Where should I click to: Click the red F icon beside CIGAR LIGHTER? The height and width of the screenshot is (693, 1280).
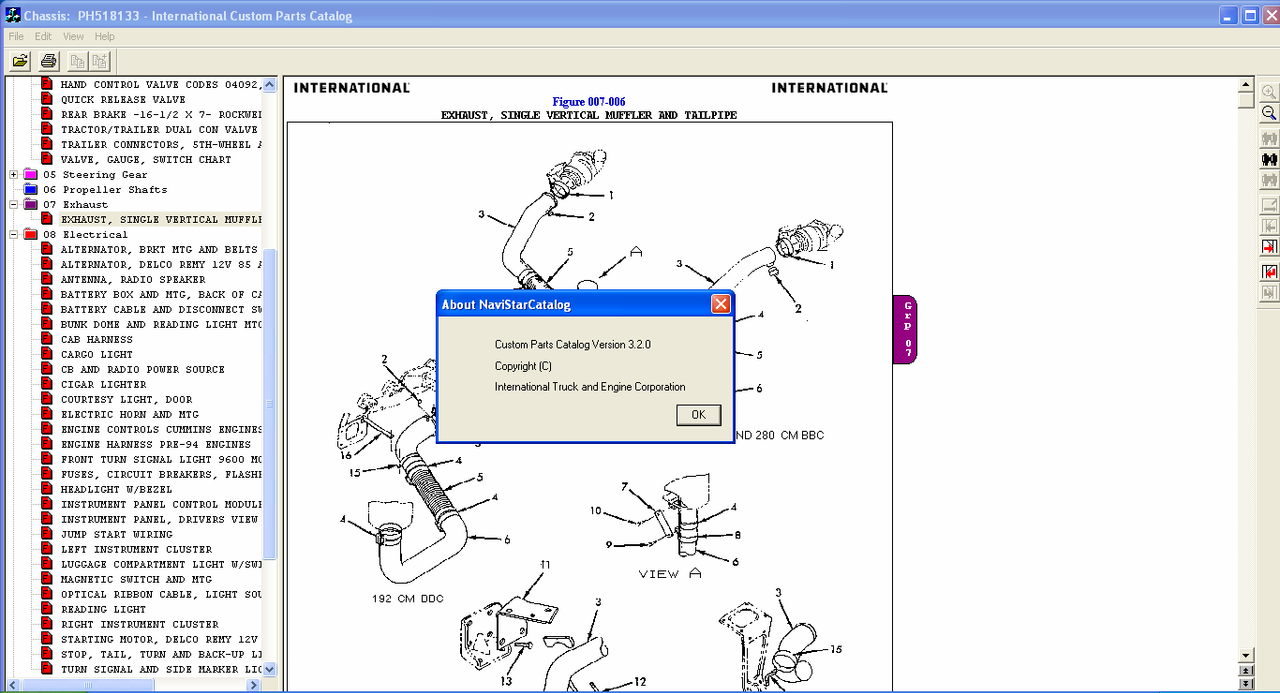47,384
